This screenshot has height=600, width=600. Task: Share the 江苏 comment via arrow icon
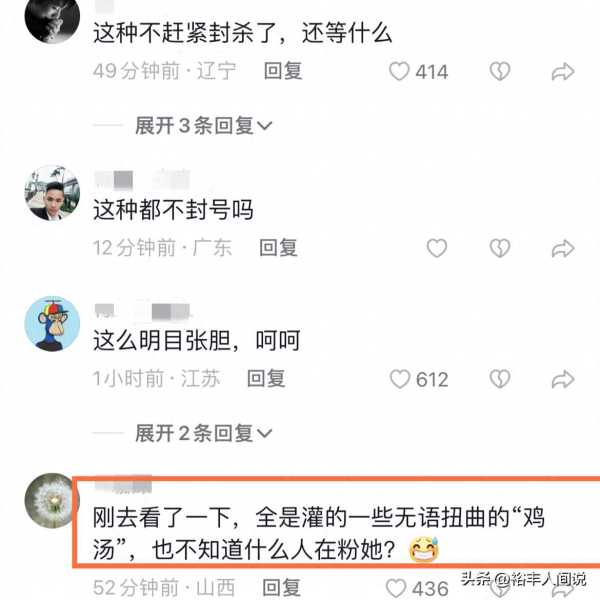(x=563, y=379)
